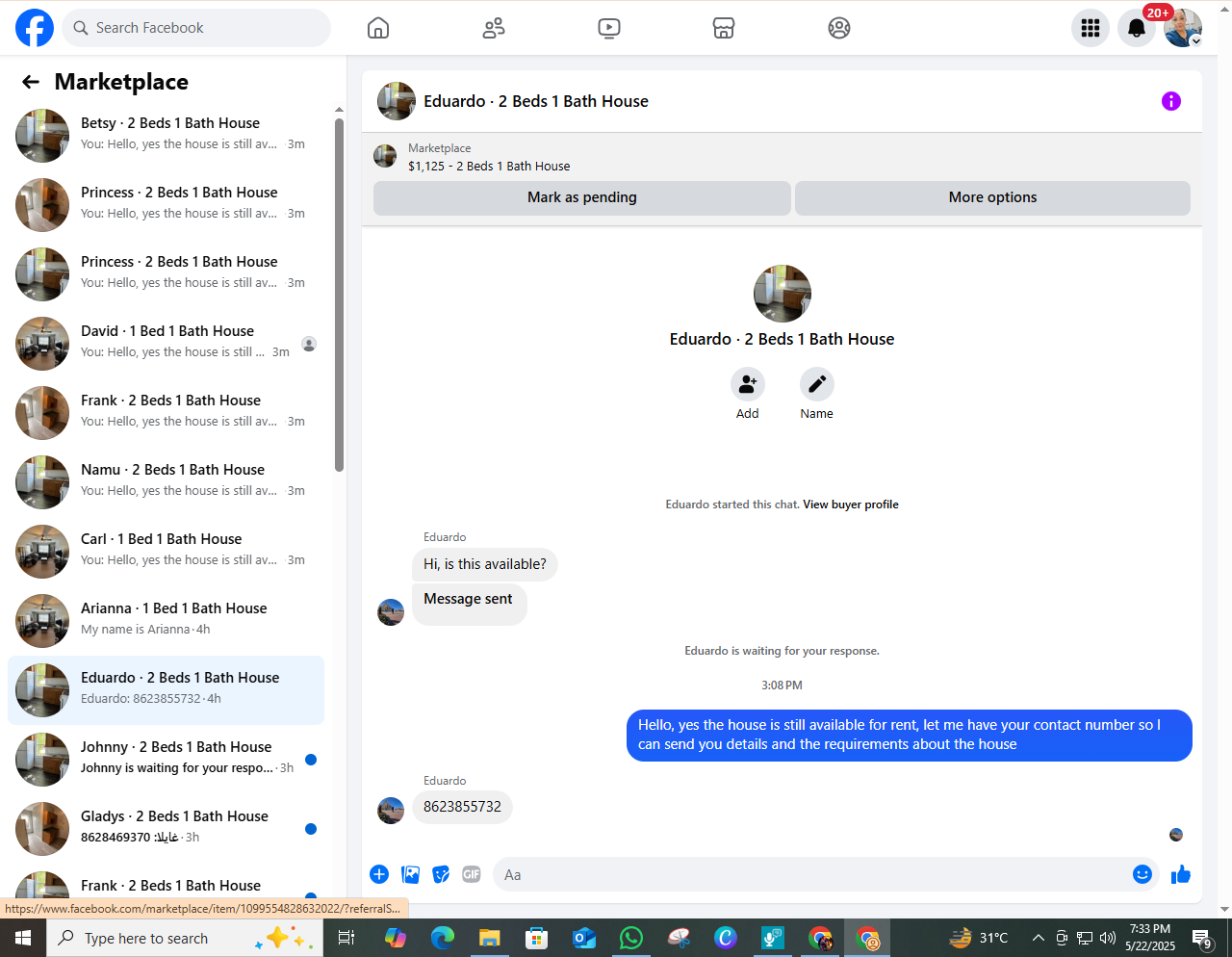This screenshot has width=1232, height=957.
Task: Open Namu's 2 Beds 1 Bath House chat
Action: pyautogui.click(x=166, y=482)
